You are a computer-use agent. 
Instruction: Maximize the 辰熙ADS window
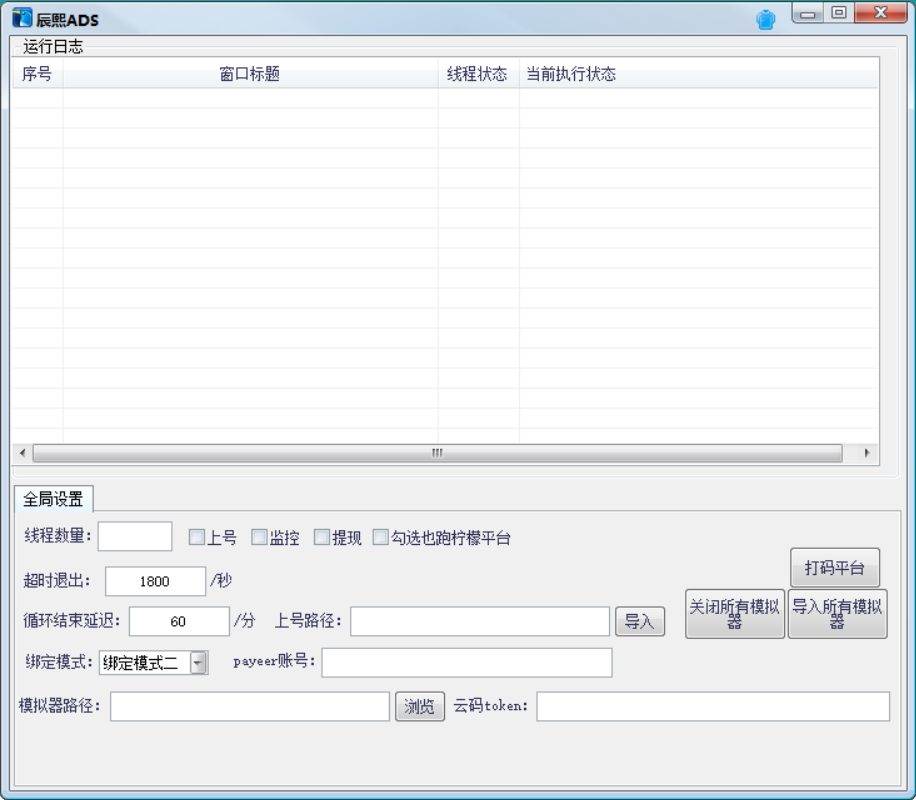click(x=838, y=14)
